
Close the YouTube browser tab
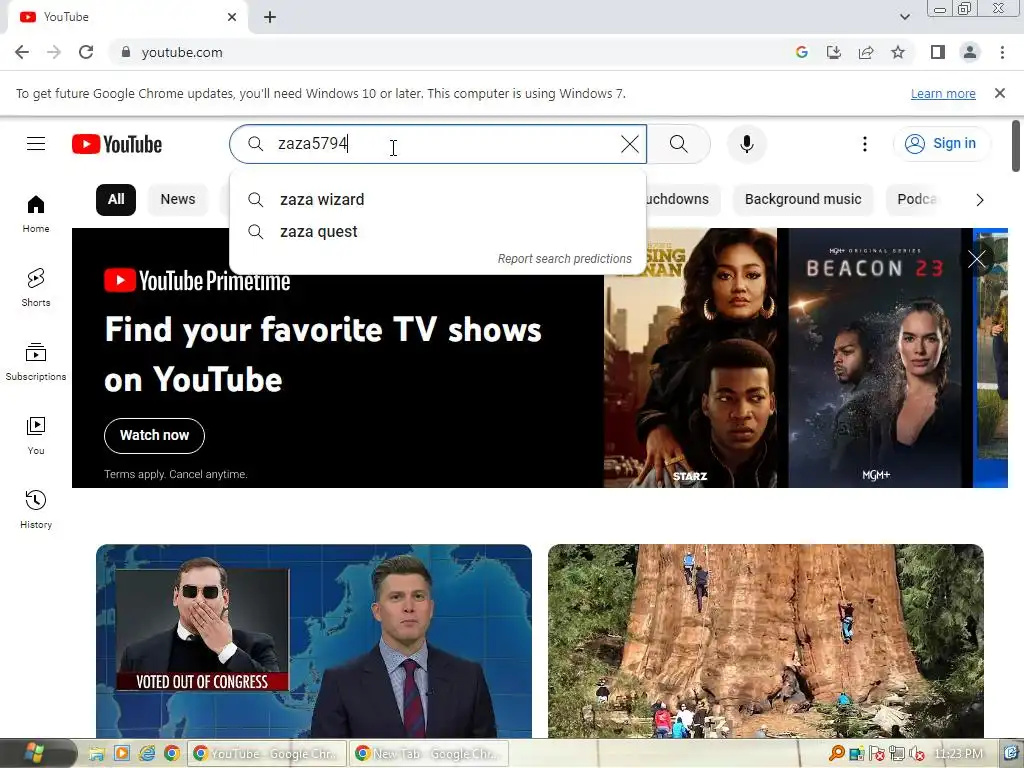(232, 17)
